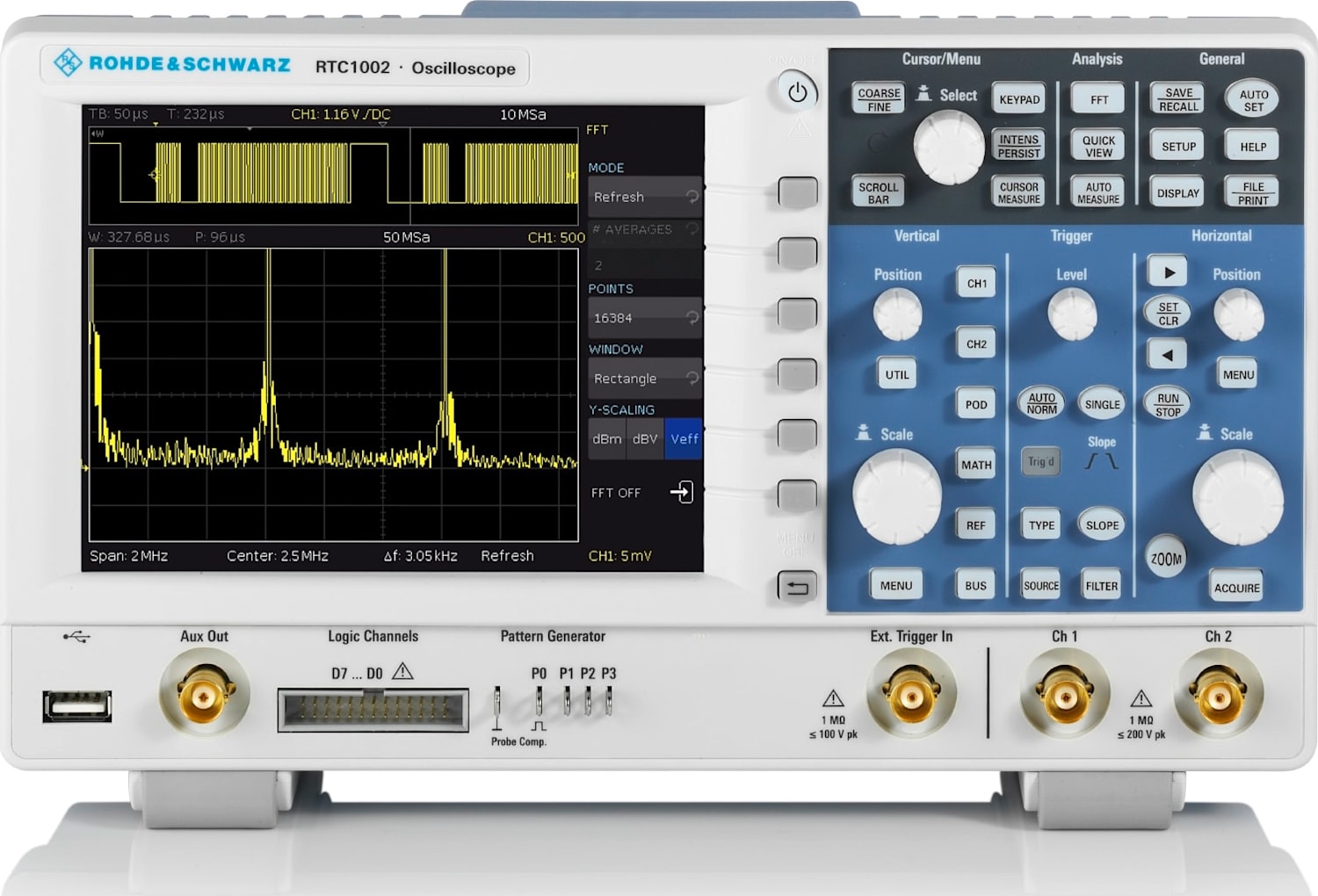Click the softkey beside Y-Scaling
This screenshot has height=896, width=1318.
point(797,435)
